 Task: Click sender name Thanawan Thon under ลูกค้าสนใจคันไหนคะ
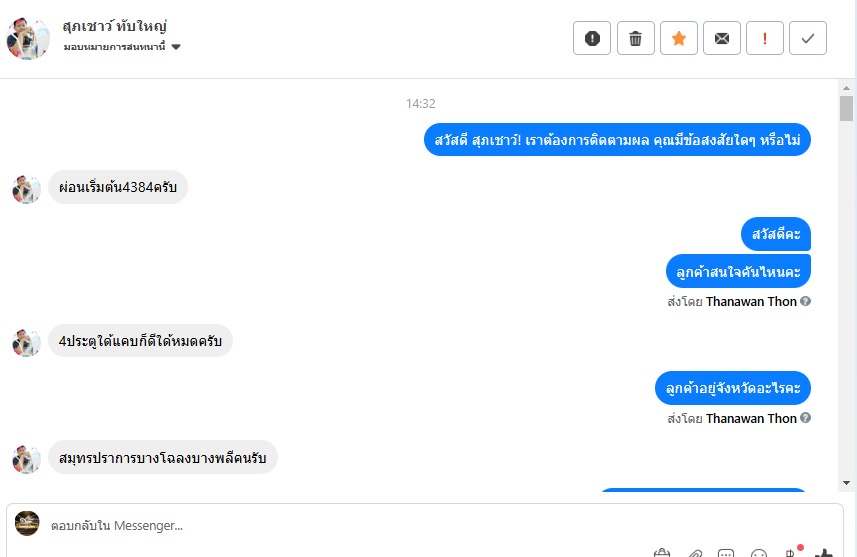pos(751,301)
